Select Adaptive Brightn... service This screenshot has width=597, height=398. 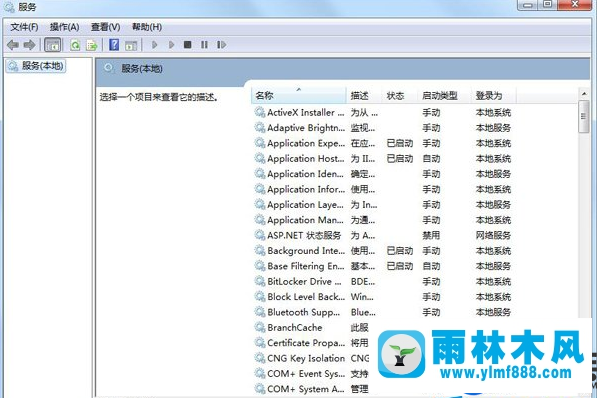point(383,128)
